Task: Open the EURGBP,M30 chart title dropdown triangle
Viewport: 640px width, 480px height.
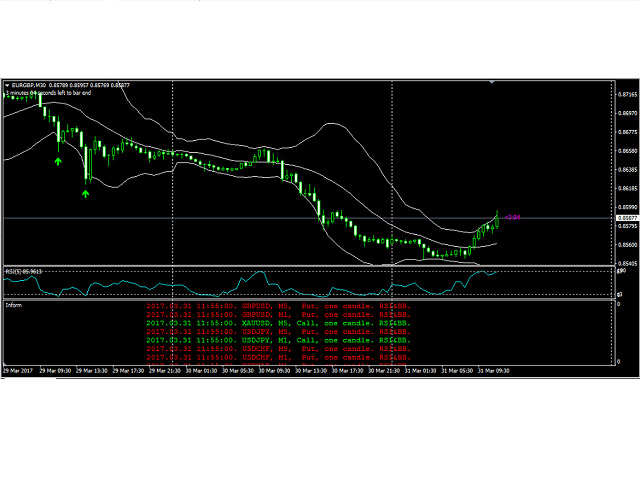Action: (7, 85)
